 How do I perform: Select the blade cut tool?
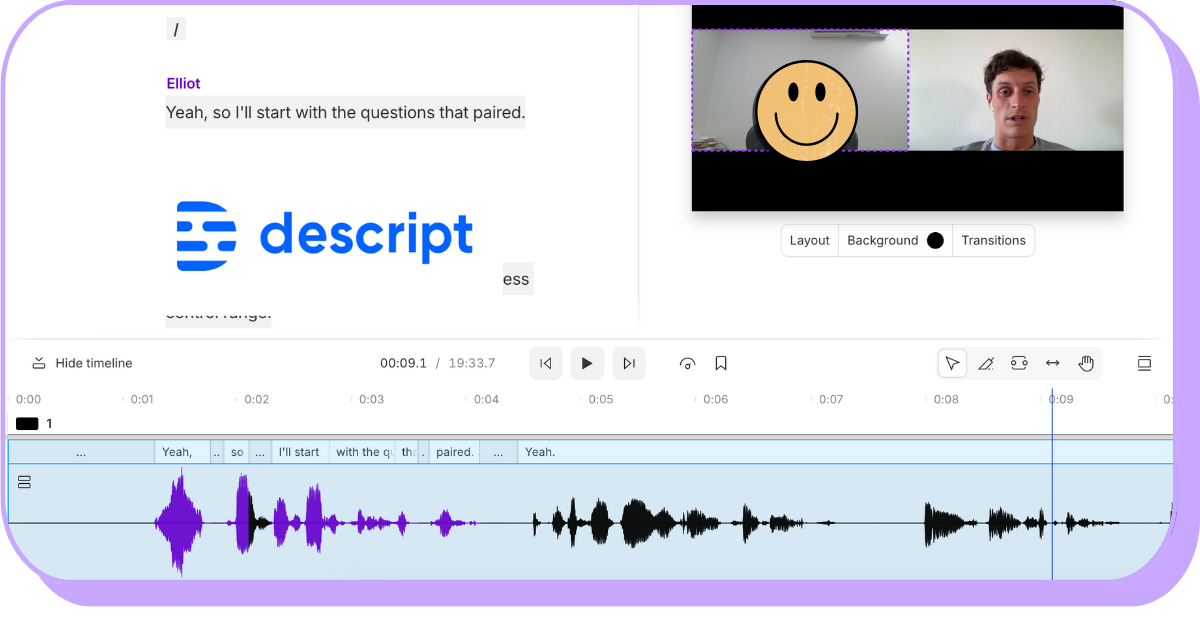point(985,363)
